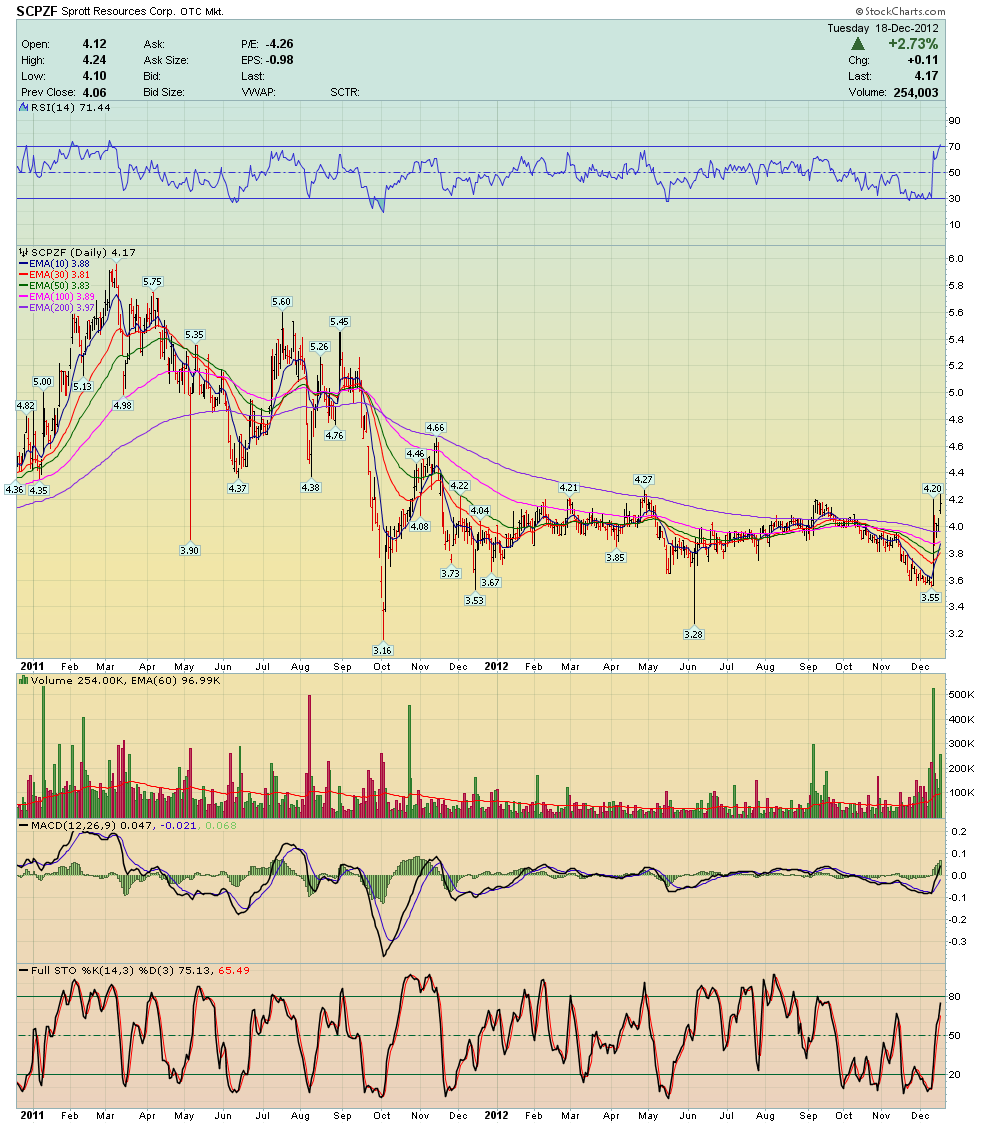Viewport: 990px width, 1124px height.
Task: Click the SCPZF (Daily) 4.17 chart title
Action: [x=83, y=252]
